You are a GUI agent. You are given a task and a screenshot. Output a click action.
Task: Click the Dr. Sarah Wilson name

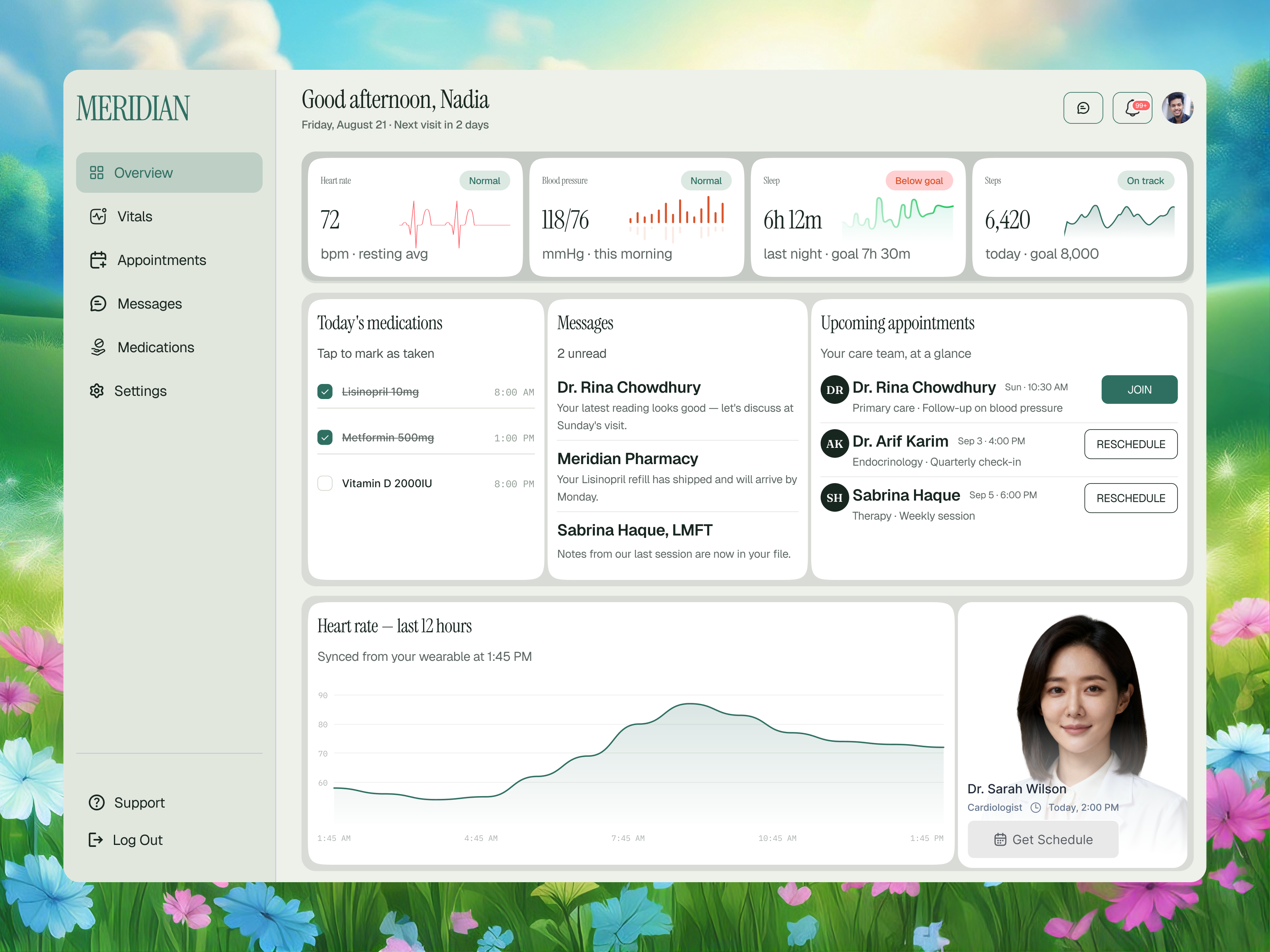(1016, 789)
